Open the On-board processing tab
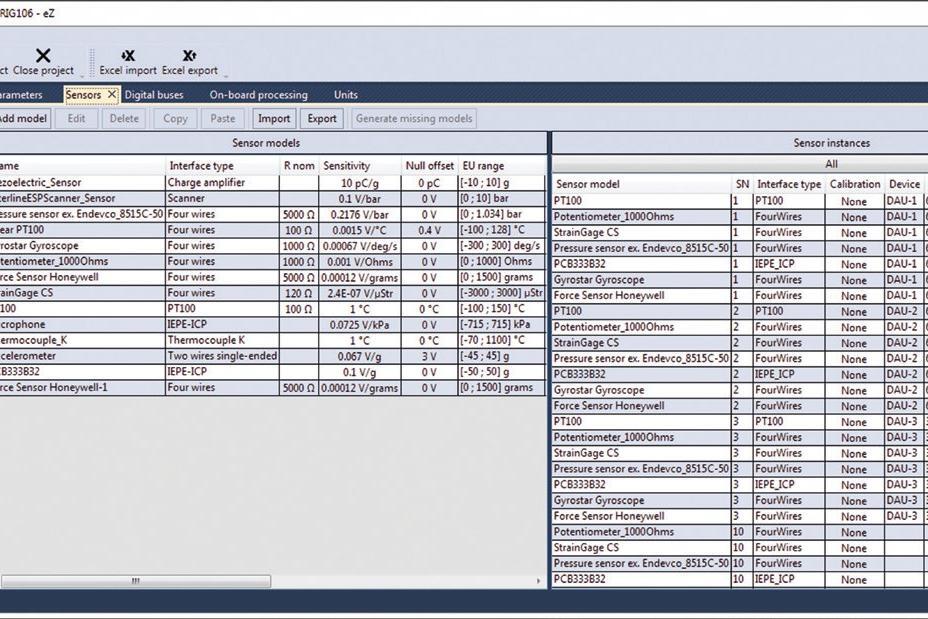928x619 pixels. point(258,95)
